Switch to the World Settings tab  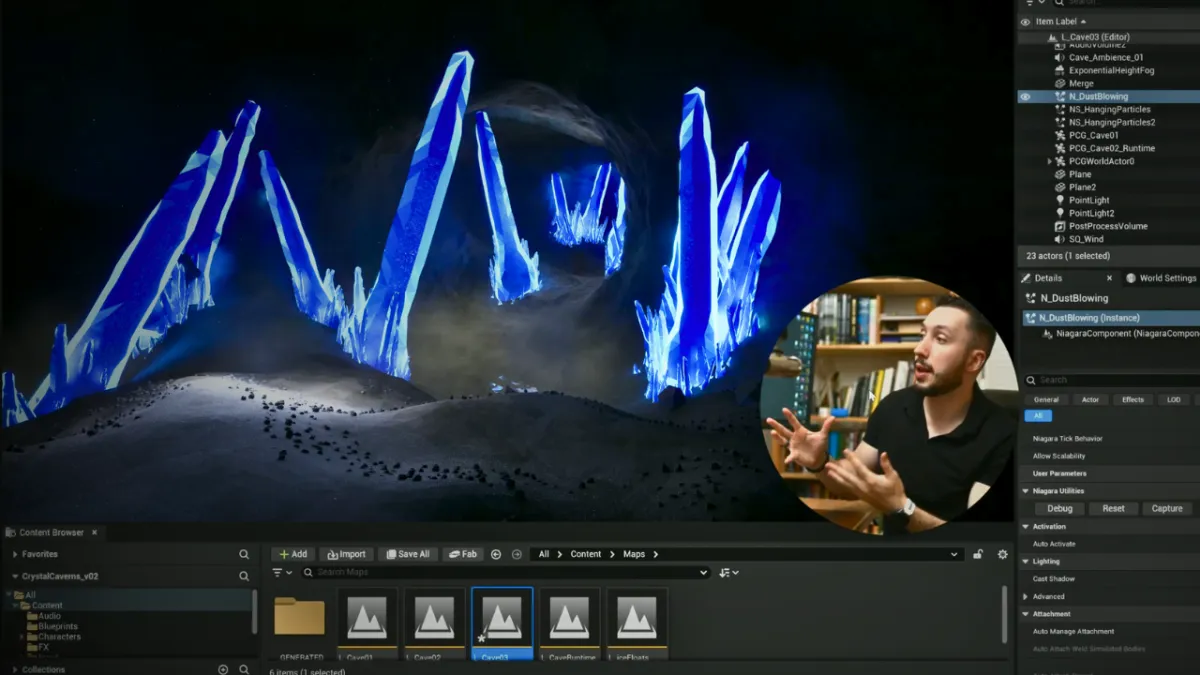(x=1160, y=278)
